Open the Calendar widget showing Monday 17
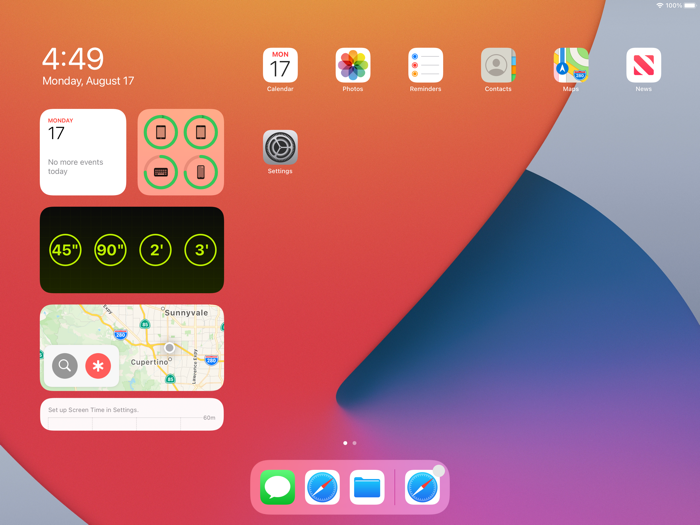Viewport: 700px width, 525px height. point(83,152)
